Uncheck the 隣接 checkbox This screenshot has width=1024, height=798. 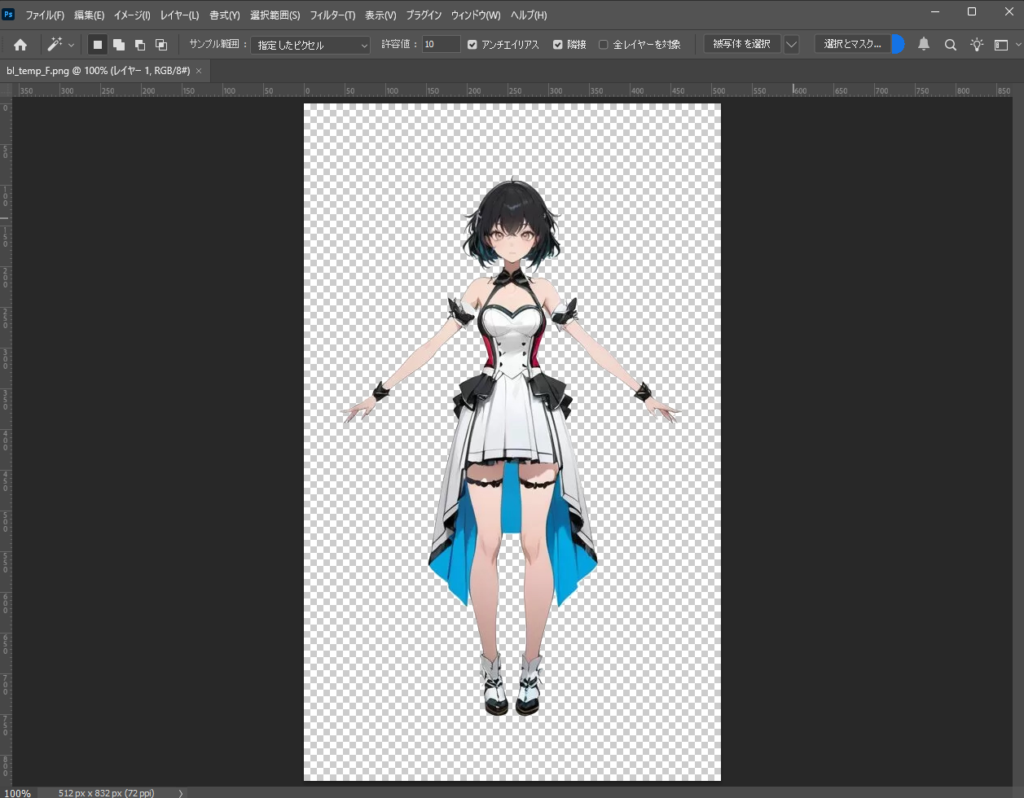(x=558, y=45)
